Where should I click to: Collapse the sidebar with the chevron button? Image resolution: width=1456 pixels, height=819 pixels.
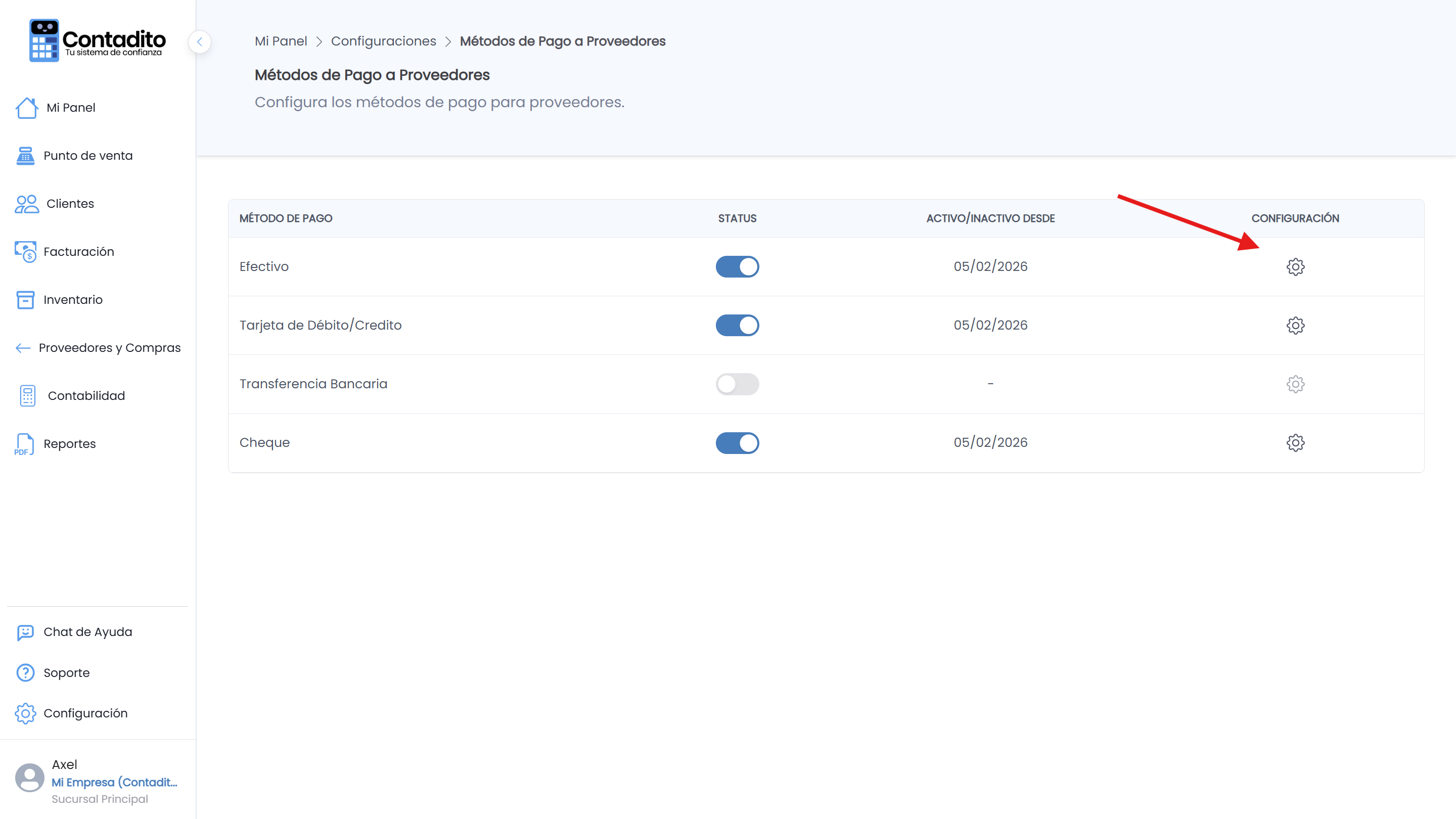pos(200,42)
